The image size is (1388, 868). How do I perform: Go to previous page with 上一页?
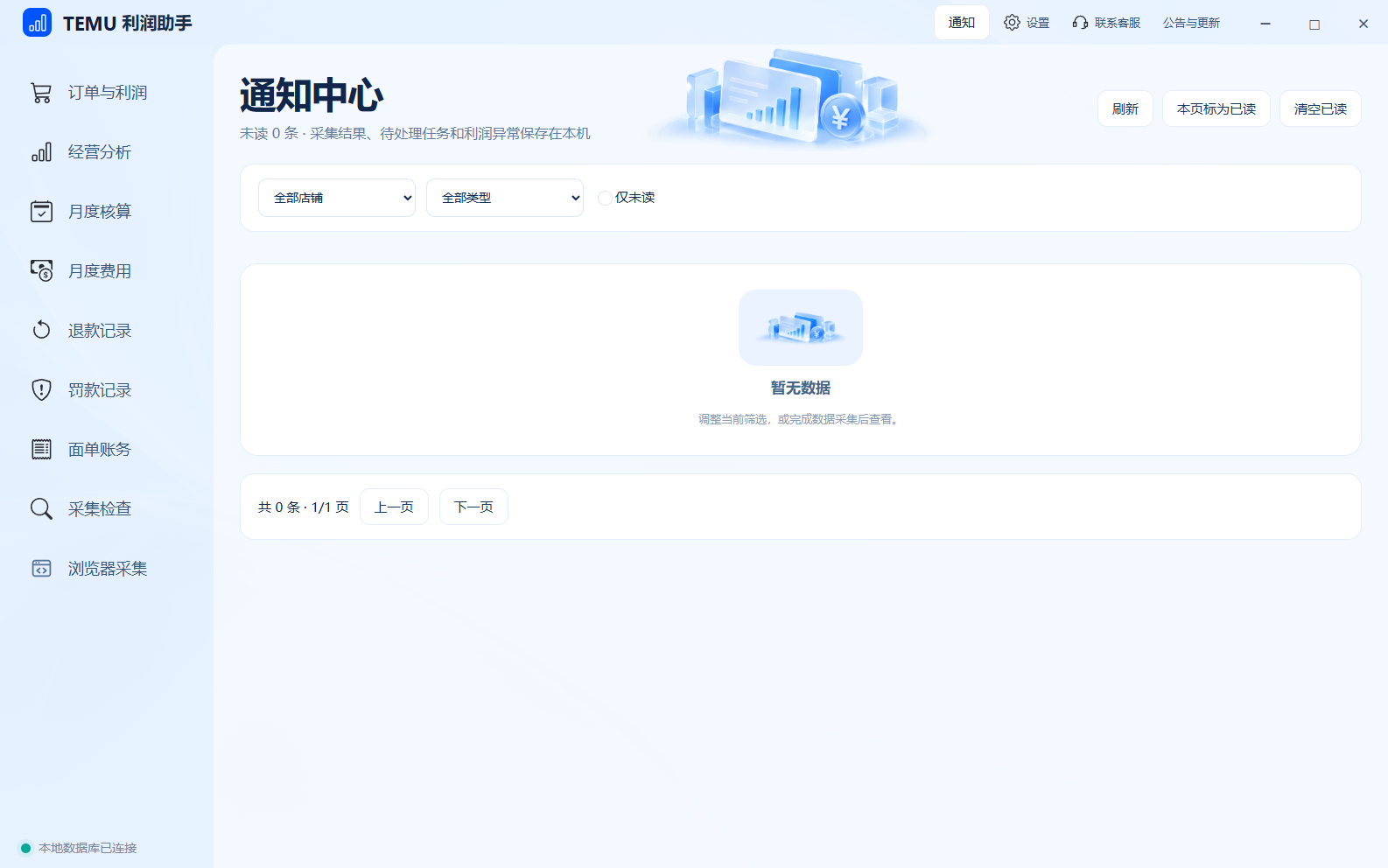[x=394, y=507]
